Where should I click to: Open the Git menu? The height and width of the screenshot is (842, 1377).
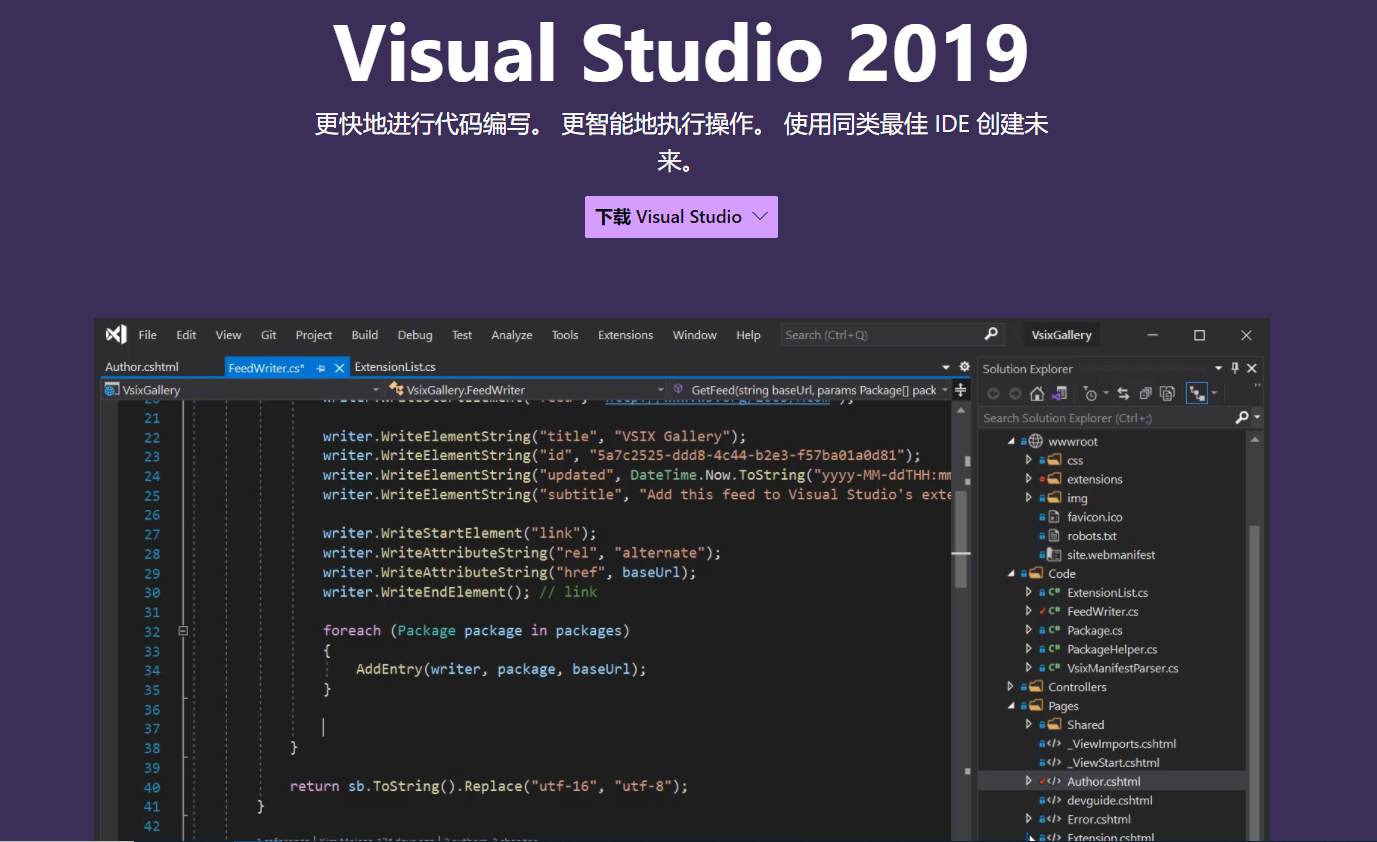point(269,335)
